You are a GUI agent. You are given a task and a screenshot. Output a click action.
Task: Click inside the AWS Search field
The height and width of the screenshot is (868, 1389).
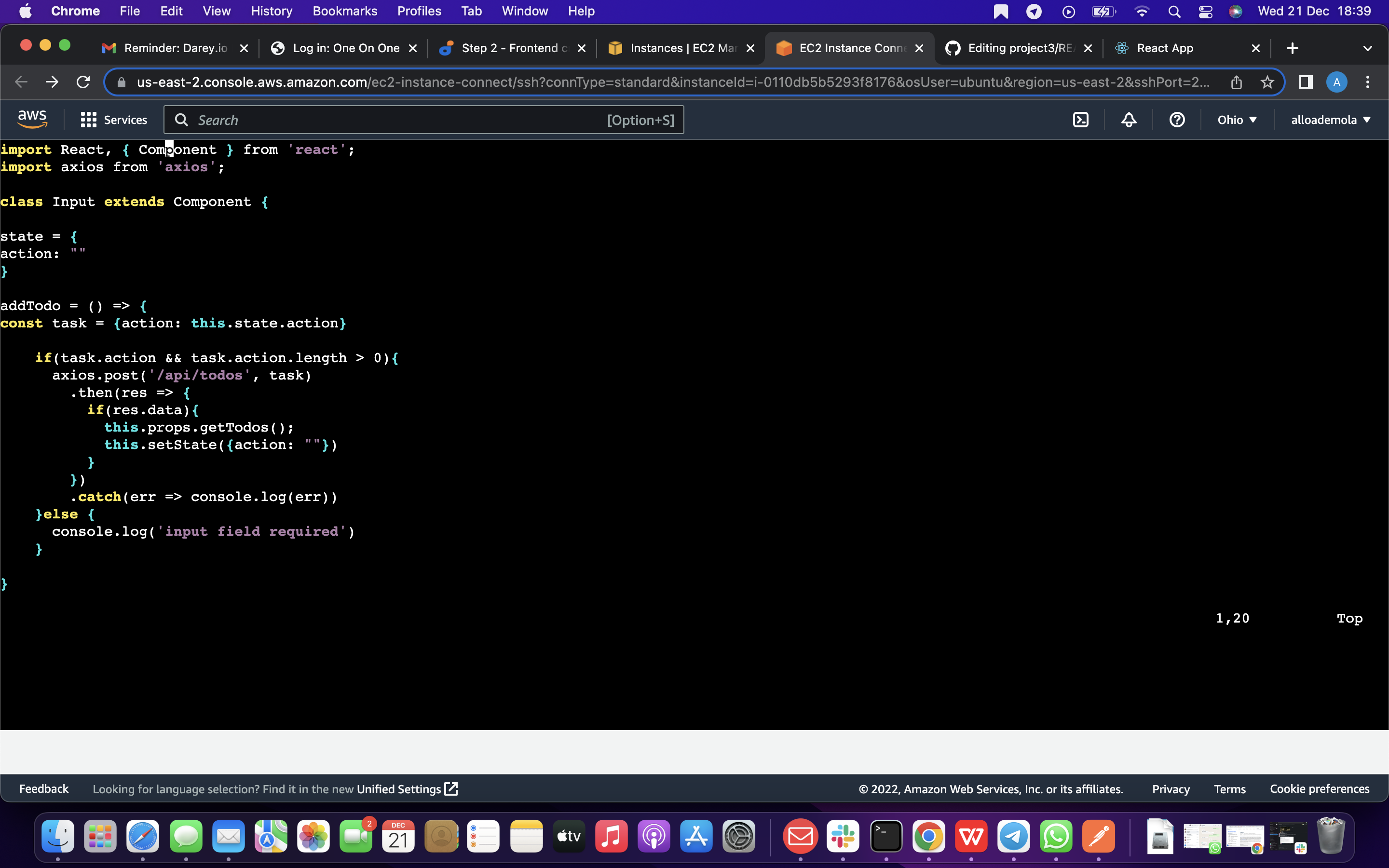coord(402,120)
